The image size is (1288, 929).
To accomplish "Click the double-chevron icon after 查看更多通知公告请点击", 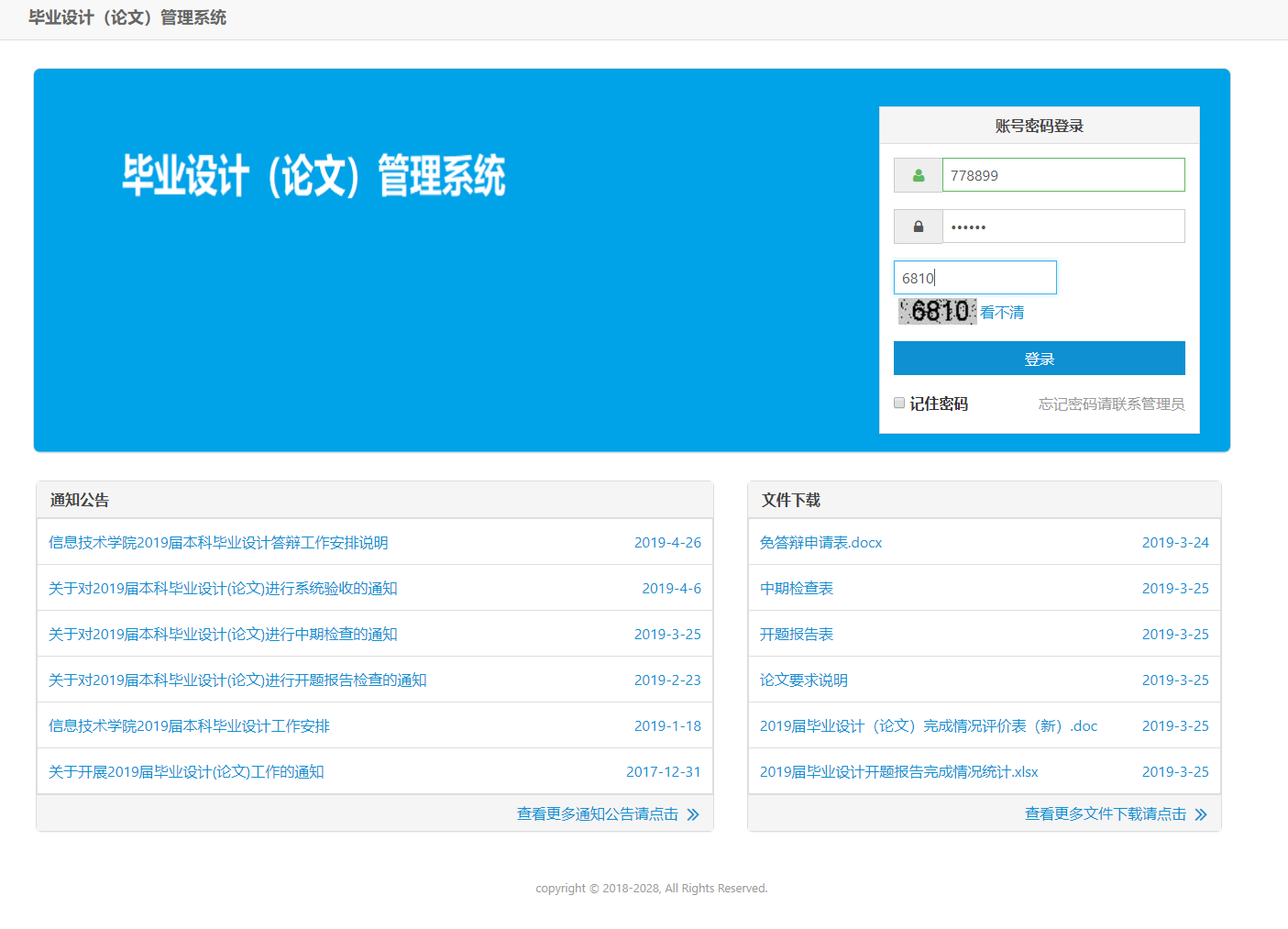I will 695,813.
